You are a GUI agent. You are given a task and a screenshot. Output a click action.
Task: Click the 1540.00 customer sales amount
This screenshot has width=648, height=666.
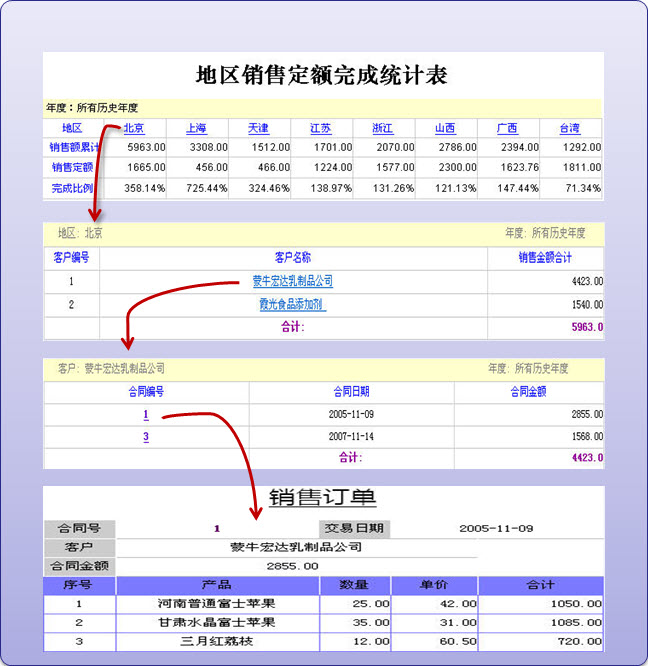pos(587,305)
